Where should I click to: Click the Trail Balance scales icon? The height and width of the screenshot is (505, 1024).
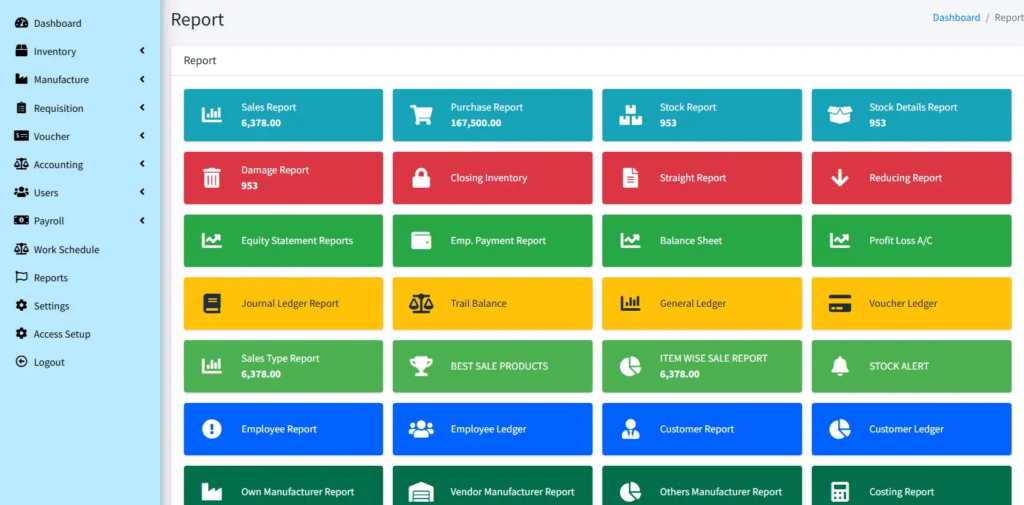421,303
